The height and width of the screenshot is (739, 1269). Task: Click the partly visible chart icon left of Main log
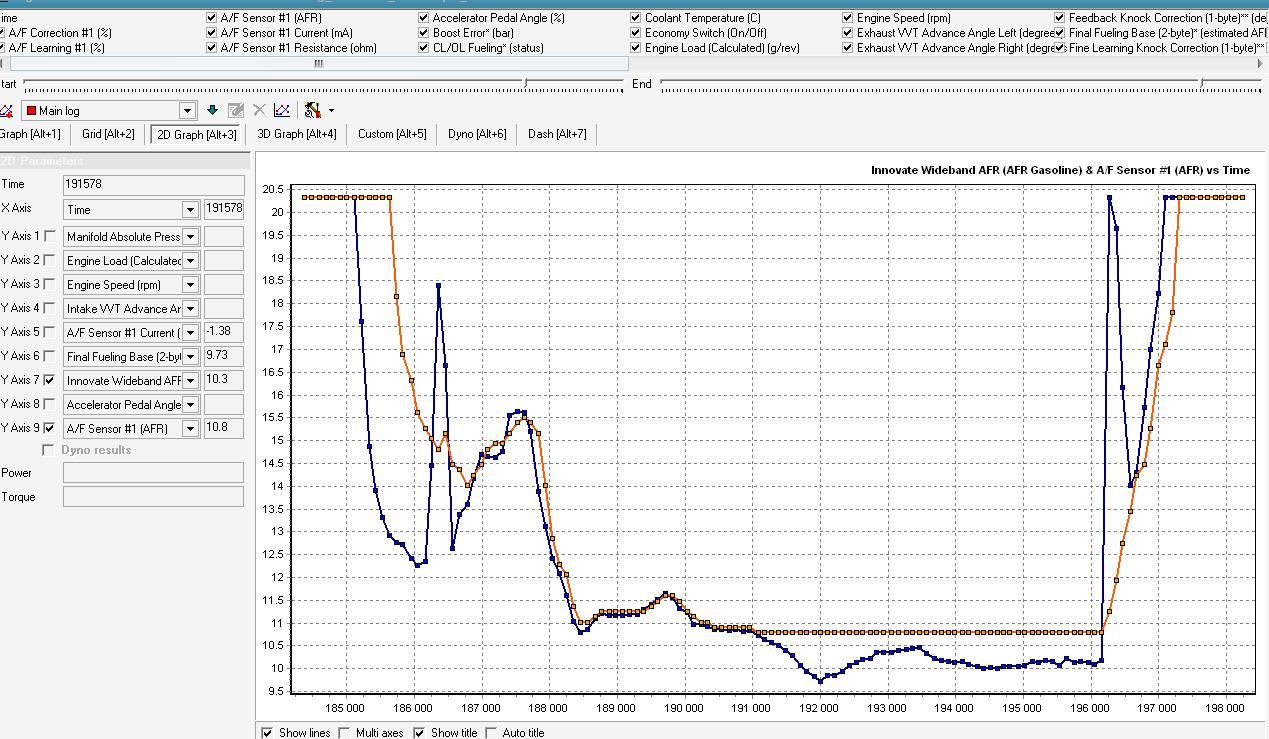(x=6, y=110)
